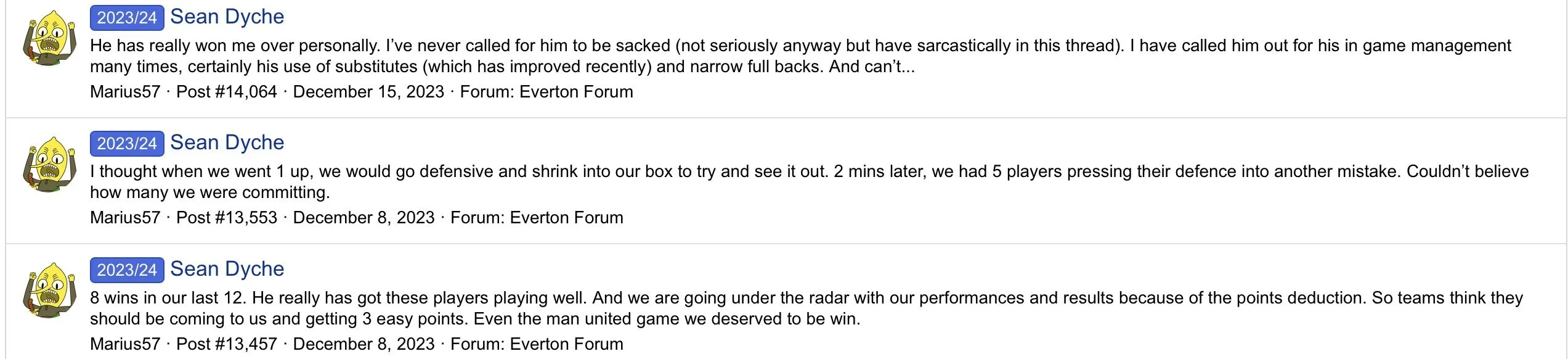
Task: Visit Marius57's profile from post #14,064
Action: (125, 92)
